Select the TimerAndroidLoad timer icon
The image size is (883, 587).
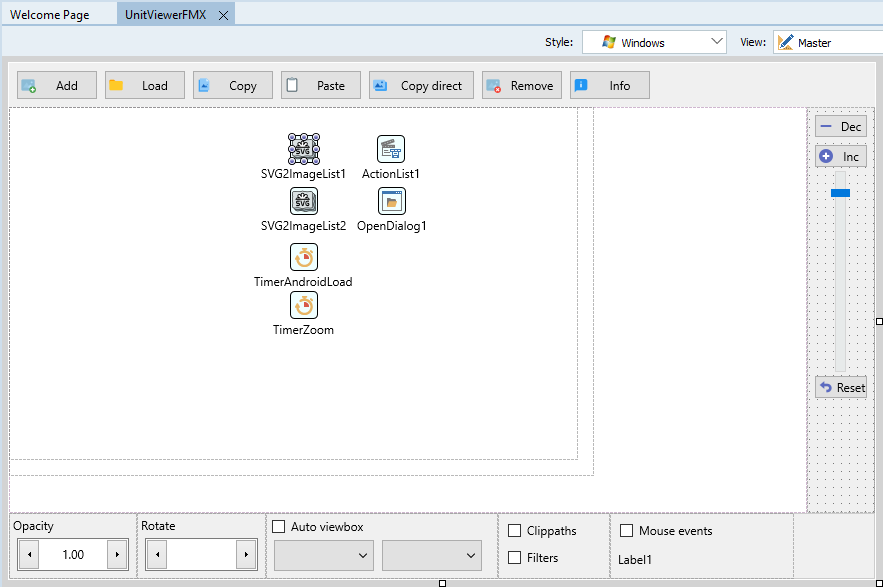303,257
